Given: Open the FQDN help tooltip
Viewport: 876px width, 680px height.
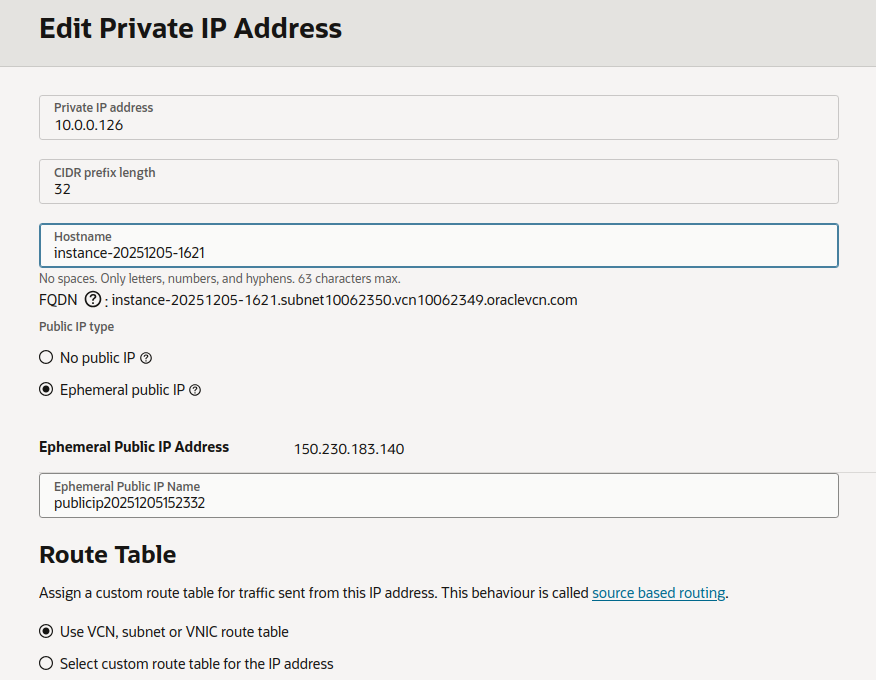Looking at the screenshot, I should (92, 299).
